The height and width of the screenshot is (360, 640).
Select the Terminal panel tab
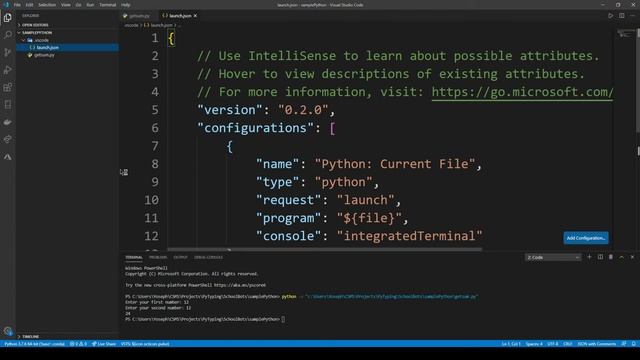(134, 257)
